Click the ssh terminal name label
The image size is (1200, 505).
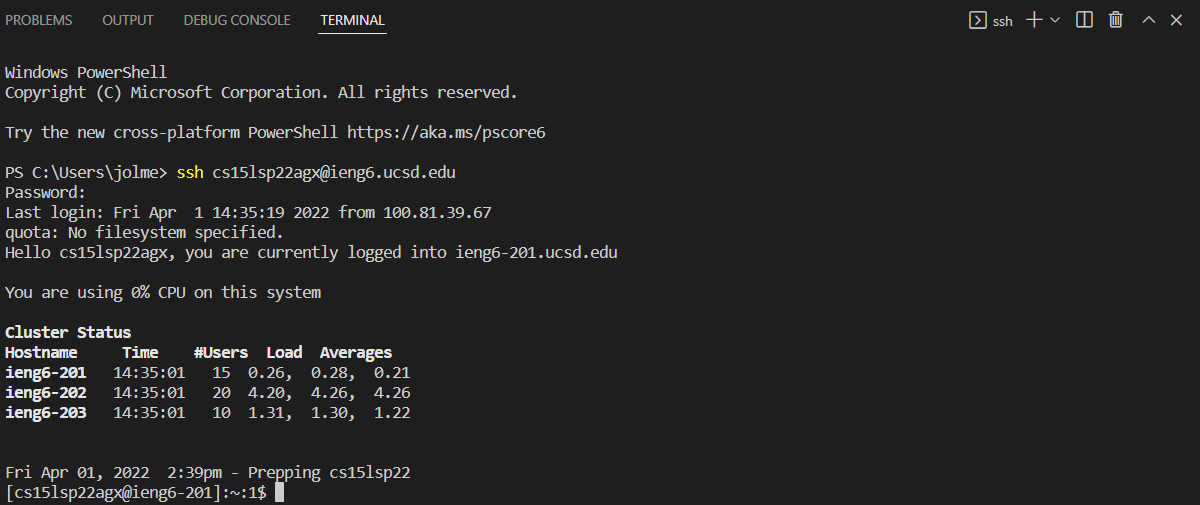click(1002, 21)
